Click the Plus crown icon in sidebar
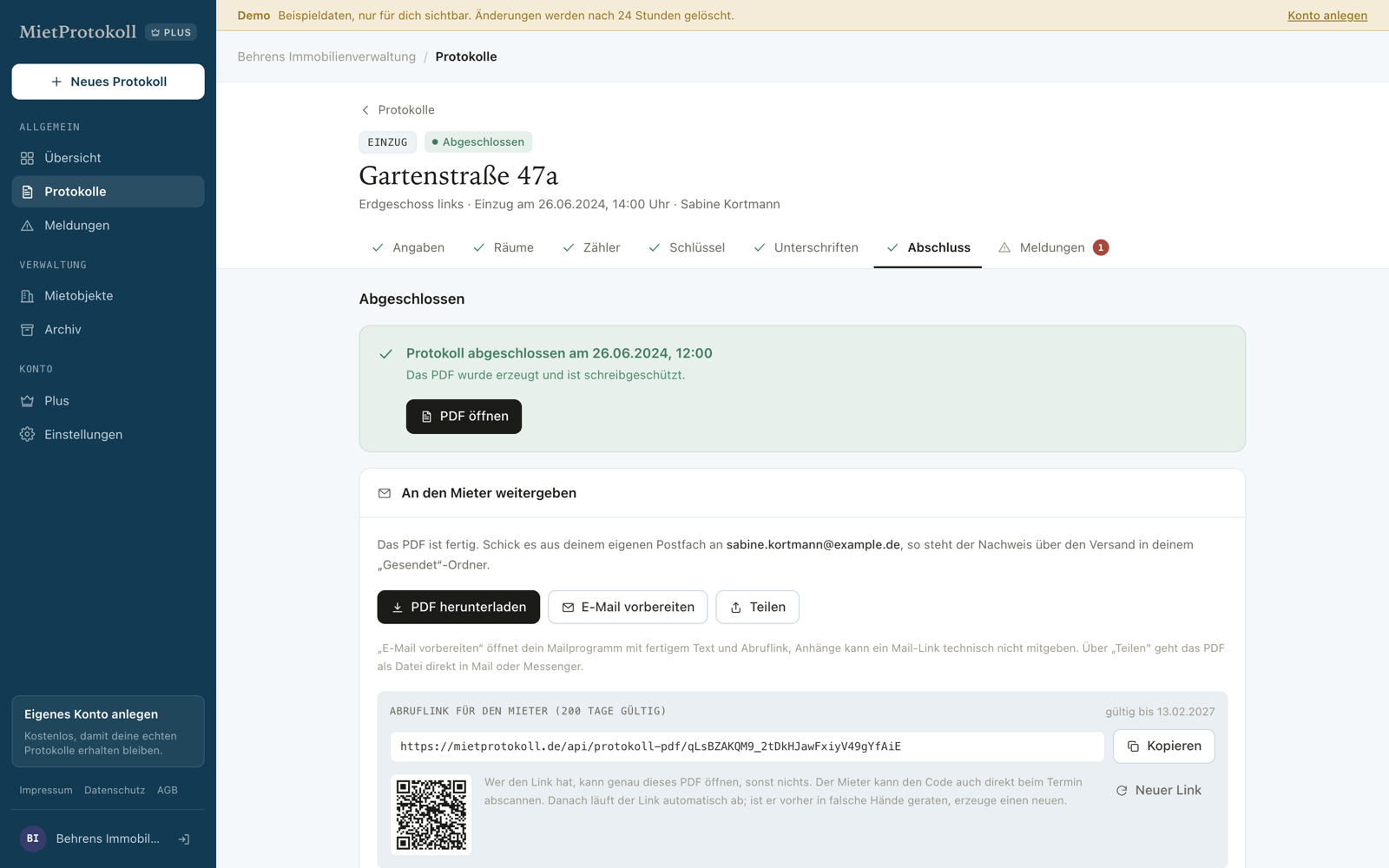 point(28,401)
